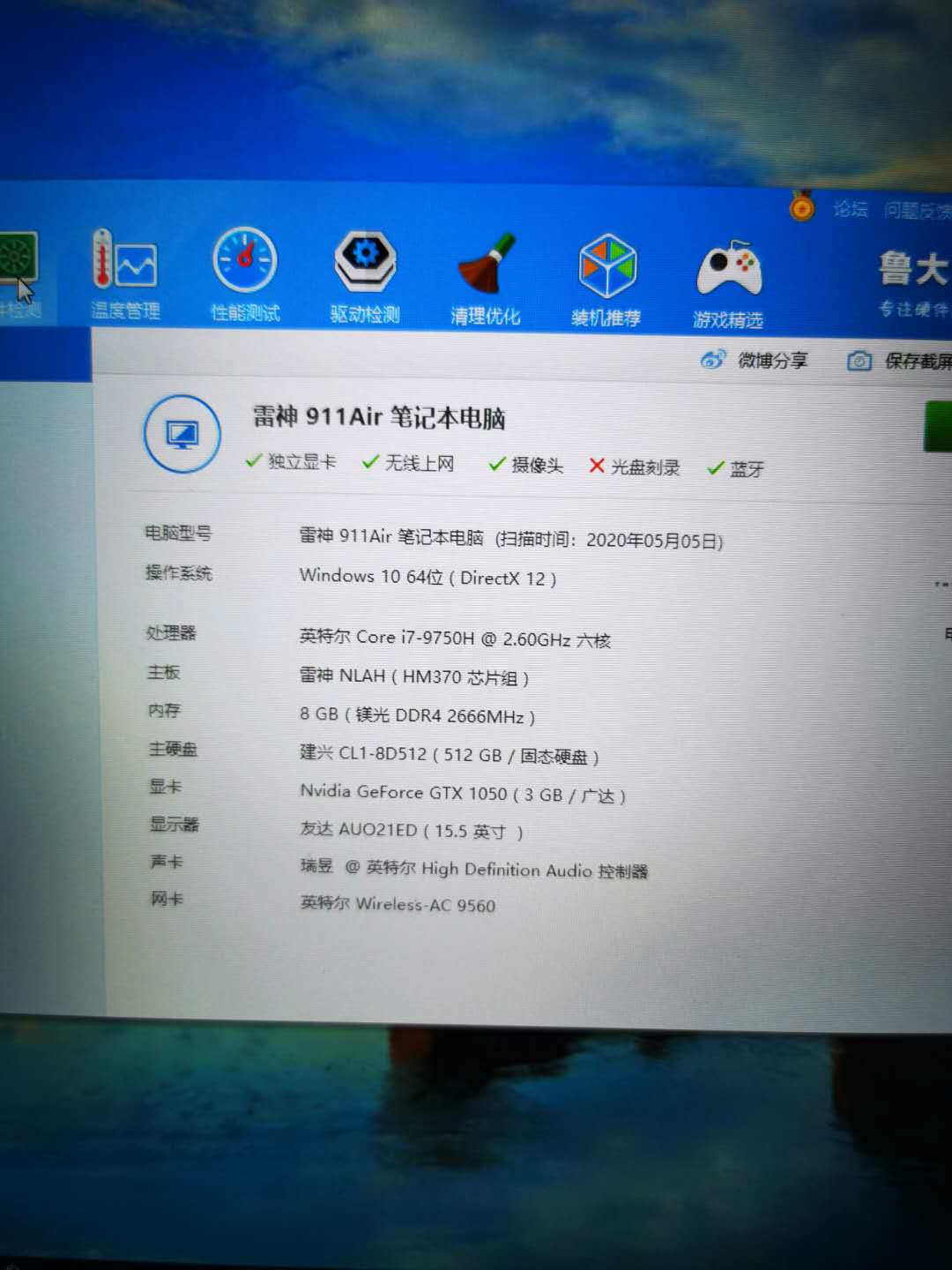The height and width of the screenshot is (1270, 952).
Task: Click the 主硬盘 label
Action: pyautogui.click(x=173, y=749)
